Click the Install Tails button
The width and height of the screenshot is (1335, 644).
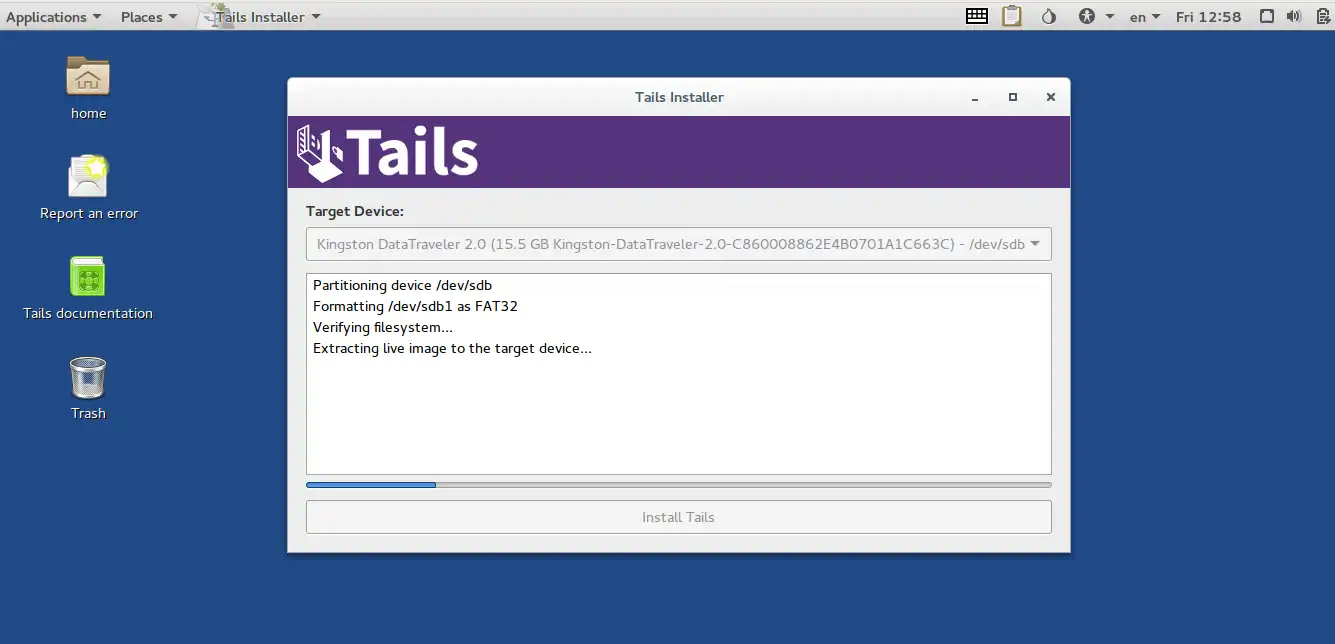pyautogui.click(x=678, y=517)
